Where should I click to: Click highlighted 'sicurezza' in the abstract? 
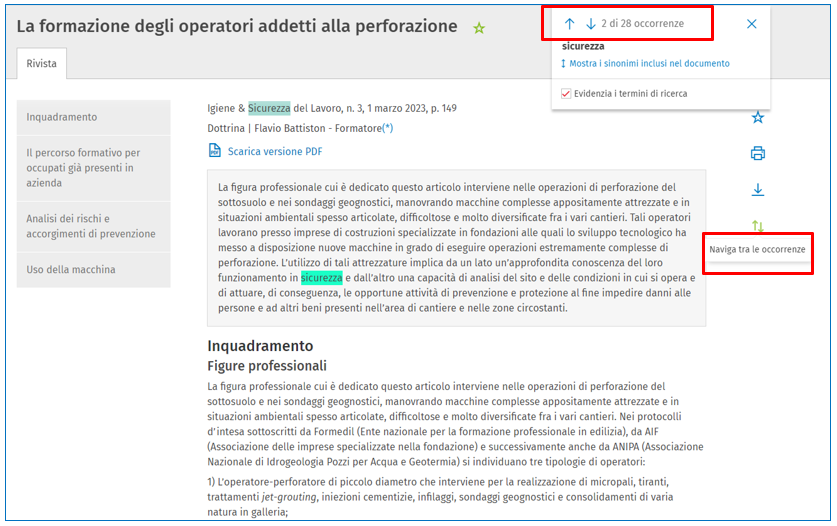[321, 277]
